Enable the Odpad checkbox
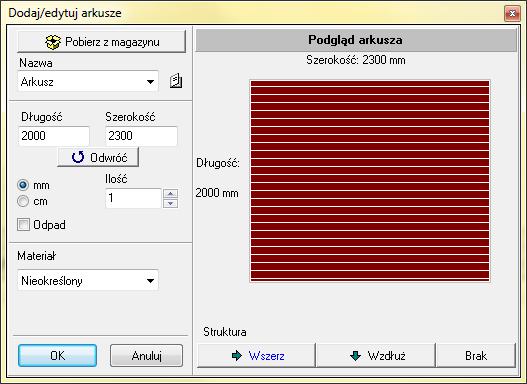The image size is (527, 384). [x=23, y=224]
